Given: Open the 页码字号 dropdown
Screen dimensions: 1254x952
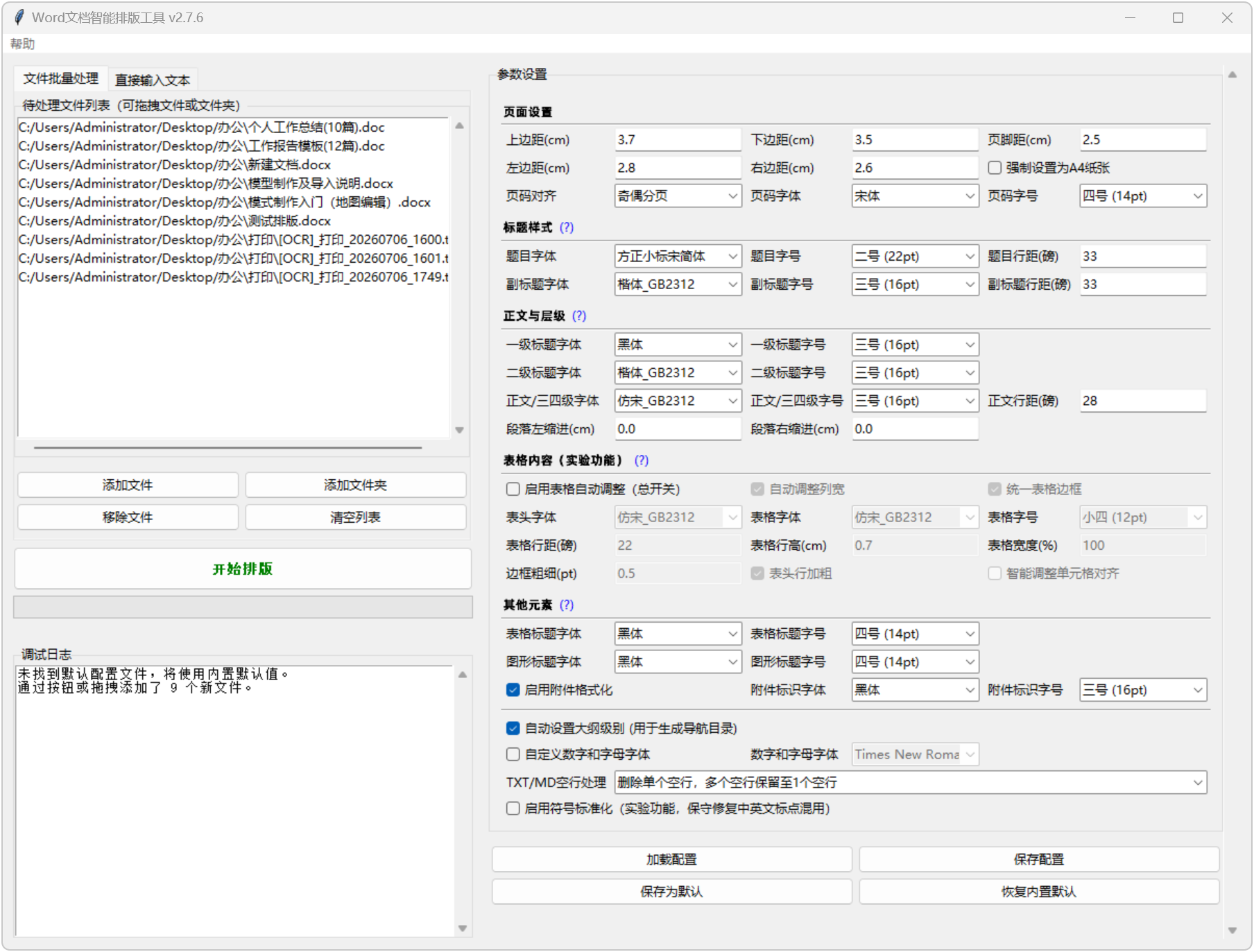Looking at the screenshot, I should (x=1143, y=196).
